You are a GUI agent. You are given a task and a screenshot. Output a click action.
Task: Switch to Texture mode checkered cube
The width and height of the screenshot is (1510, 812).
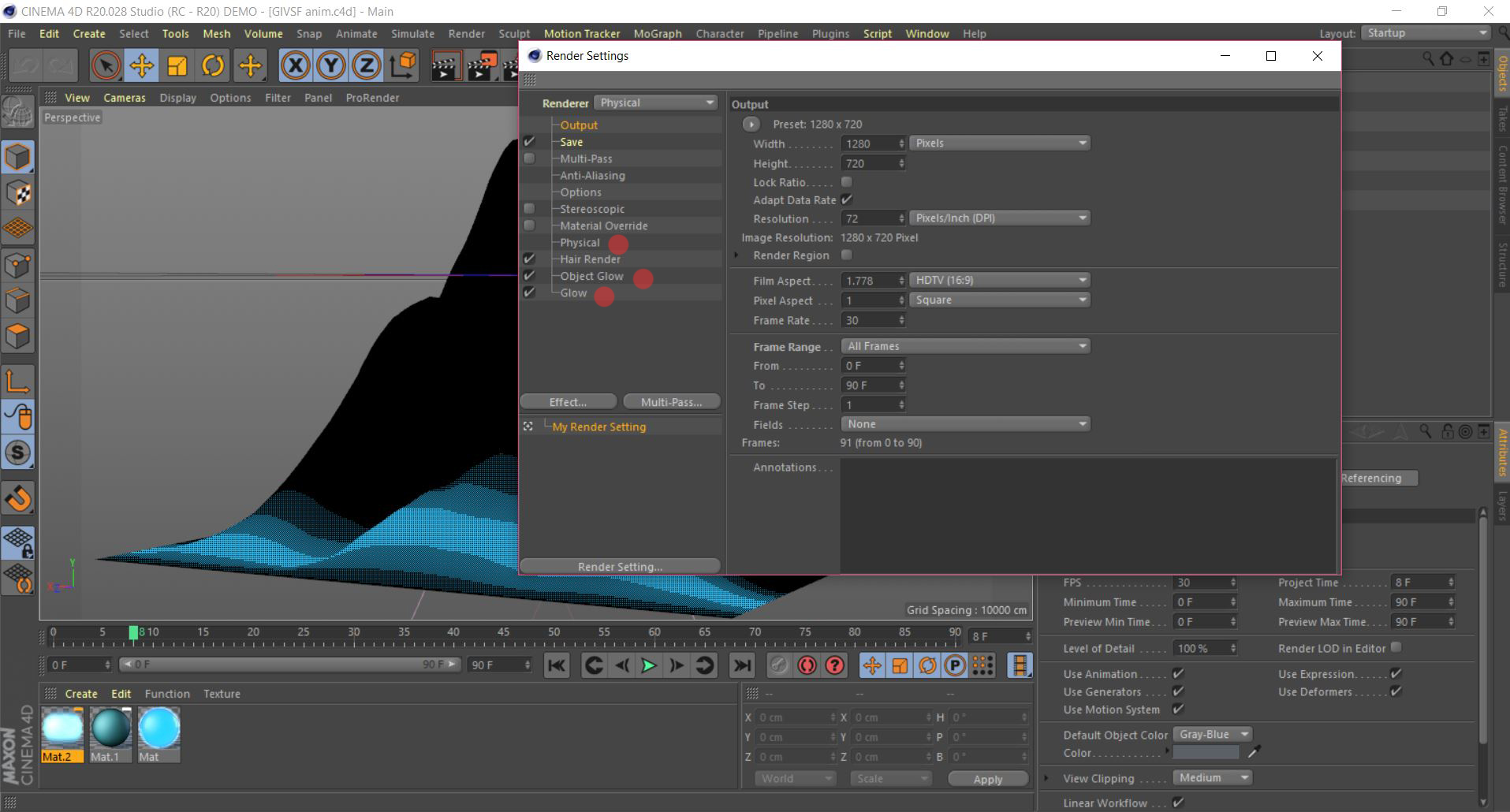coord(18,193)
